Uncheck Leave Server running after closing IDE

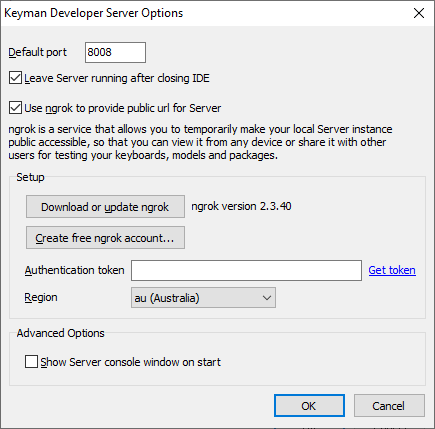point(15,78)
